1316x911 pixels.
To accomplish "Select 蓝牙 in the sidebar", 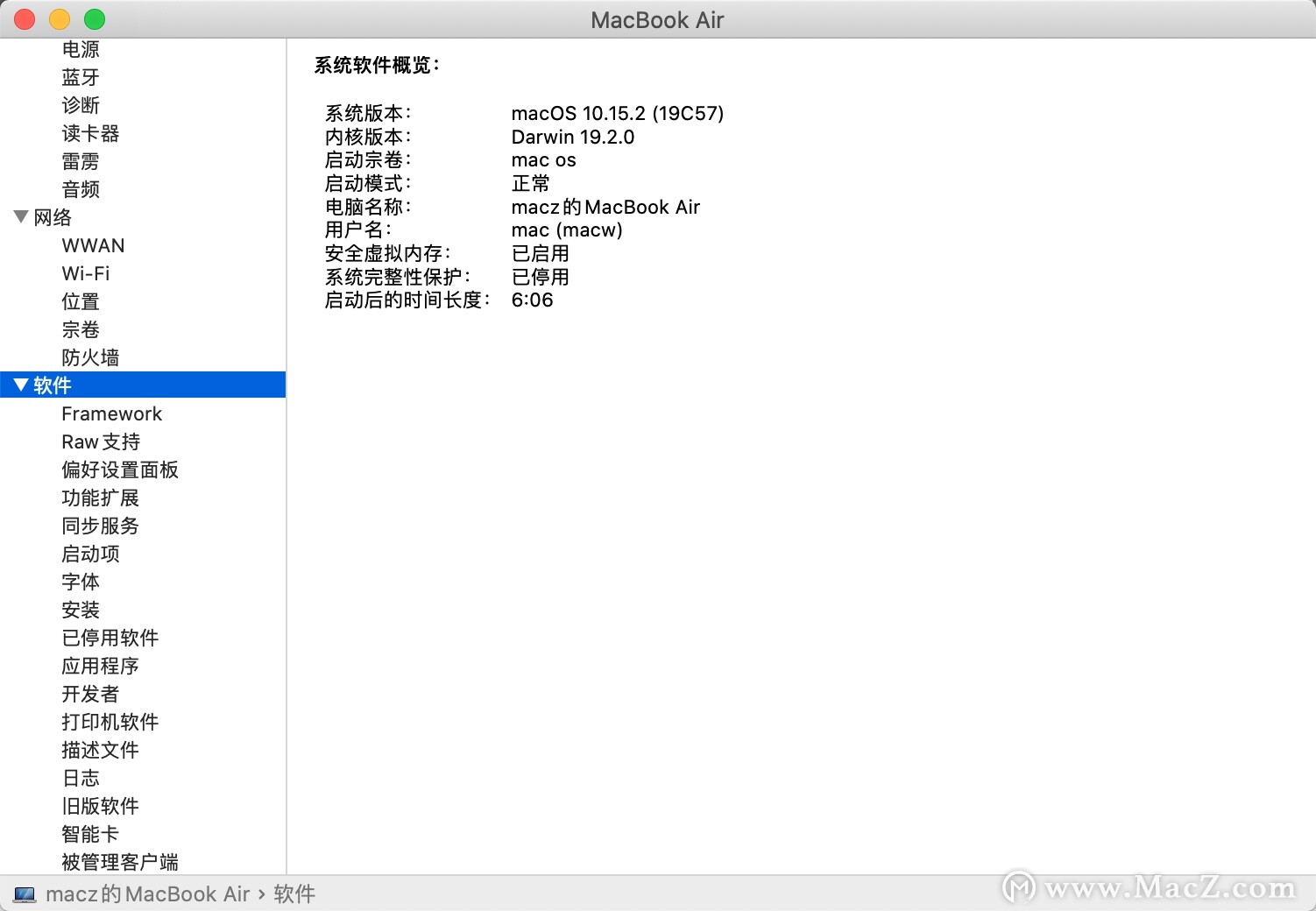I will 81,77.
